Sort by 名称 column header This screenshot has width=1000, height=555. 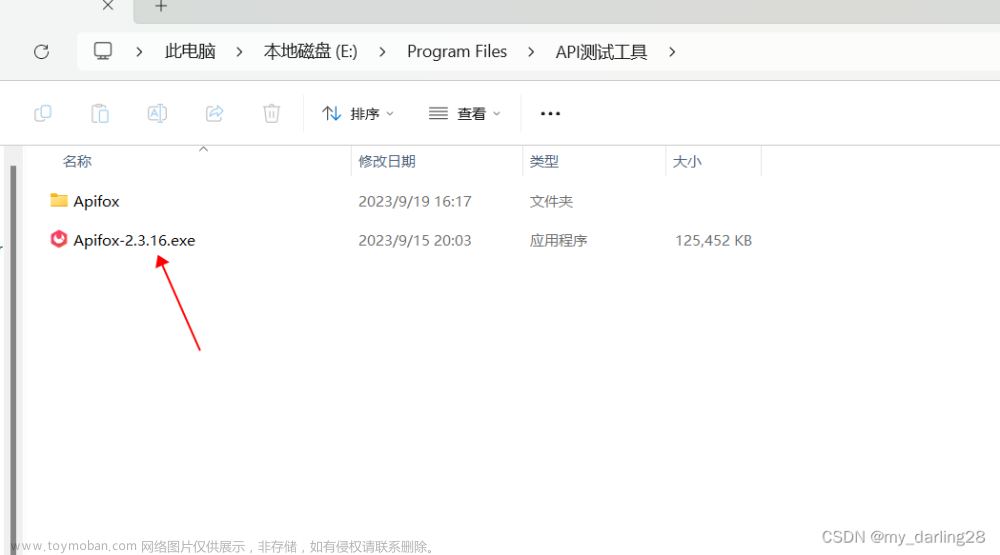[x=77, y=161]
